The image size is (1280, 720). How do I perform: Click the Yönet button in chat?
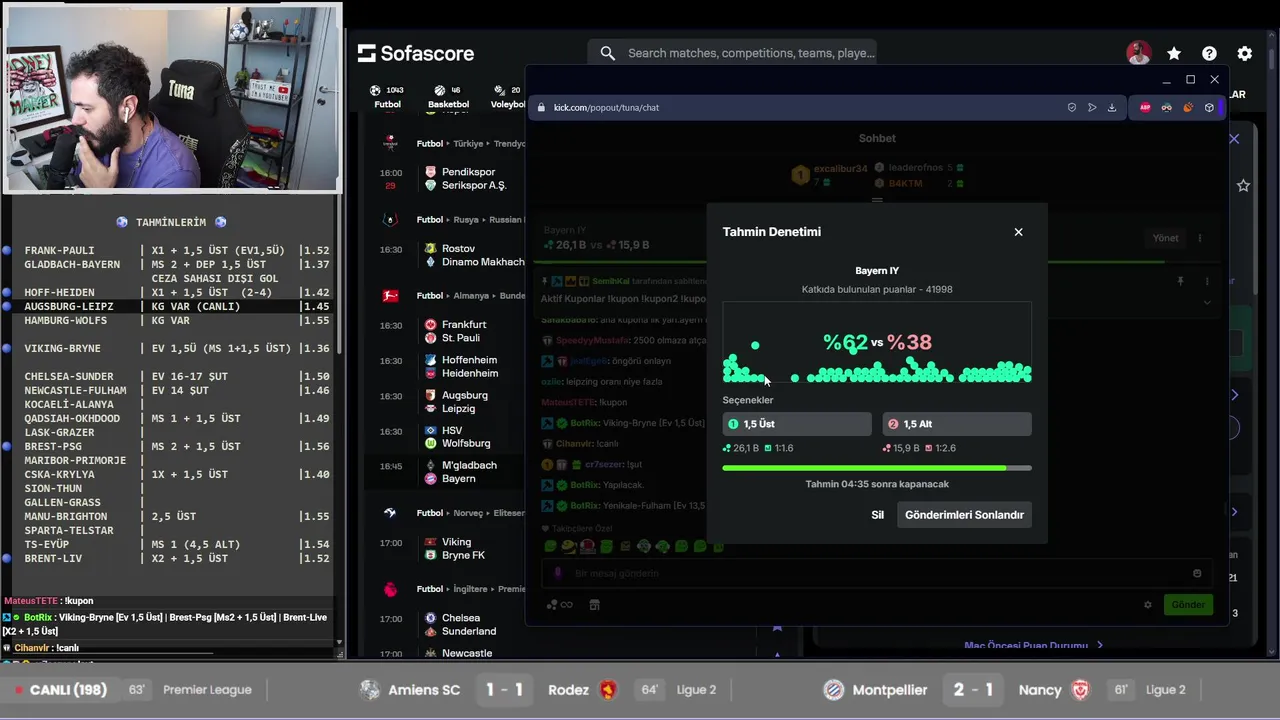click(1165, 238)
